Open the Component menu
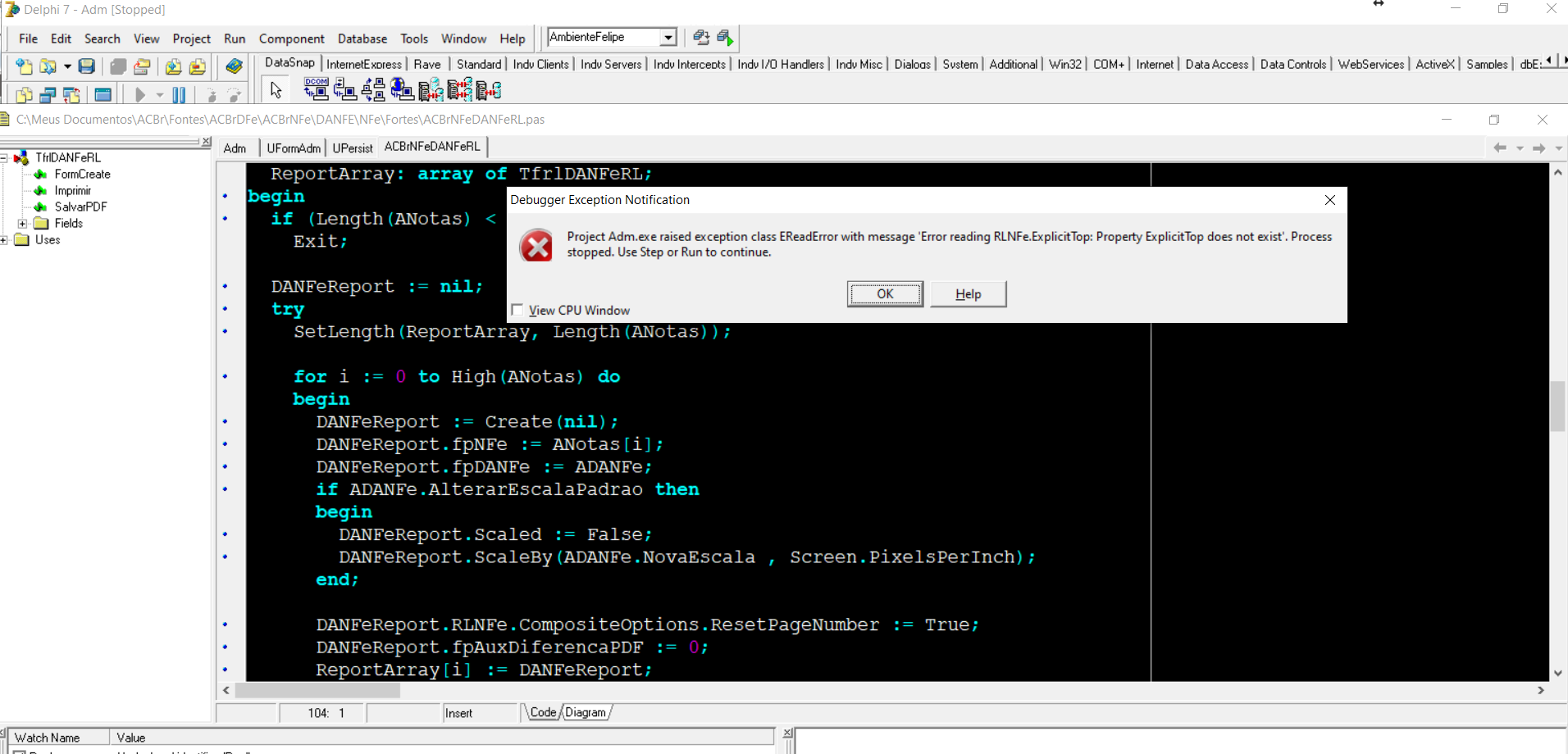Image resolution: width=1568 pixels, height=754 pixels. click(x=291, y=39)
